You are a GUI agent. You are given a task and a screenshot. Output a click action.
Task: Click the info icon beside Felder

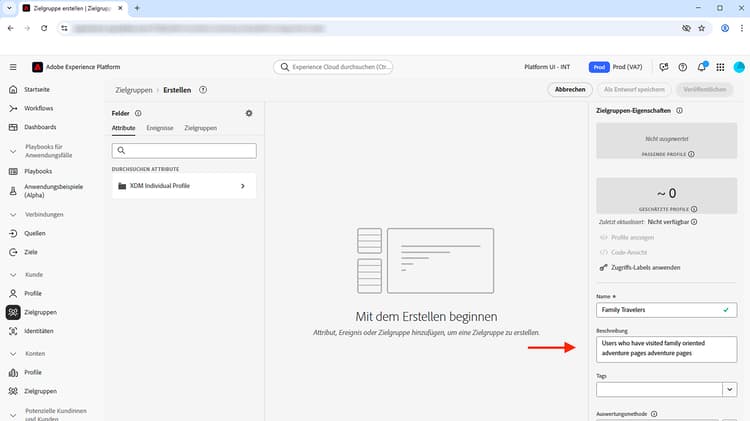tap(138, 113)
